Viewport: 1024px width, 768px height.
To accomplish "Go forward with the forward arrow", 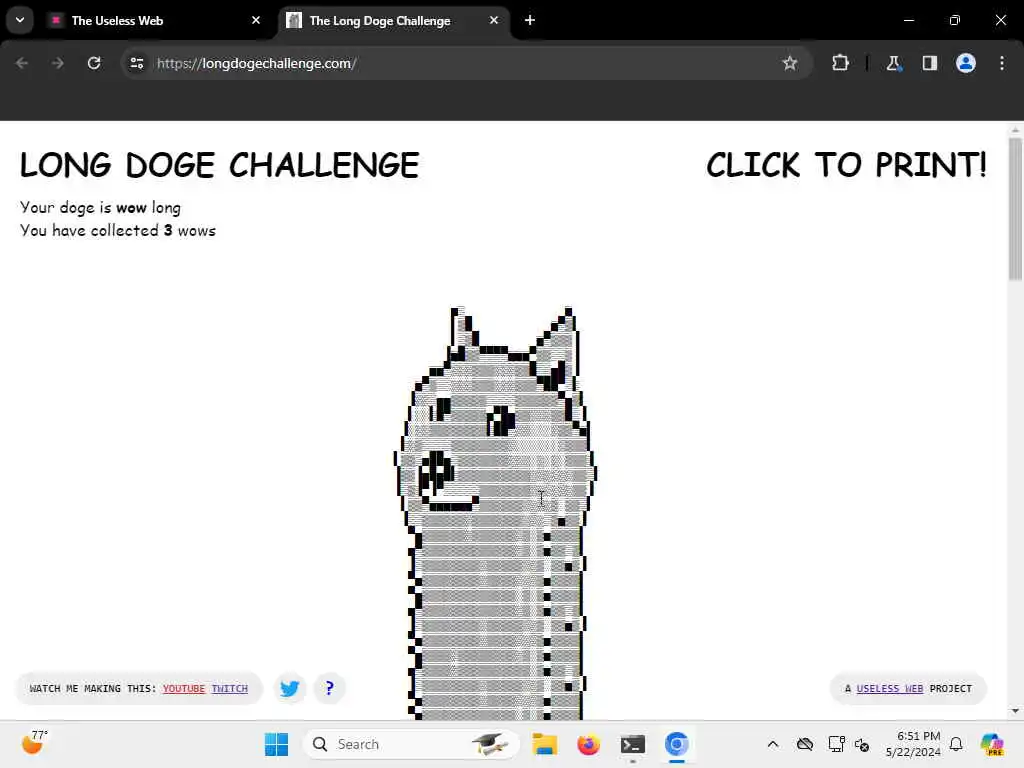I will [x=57, y=63].
